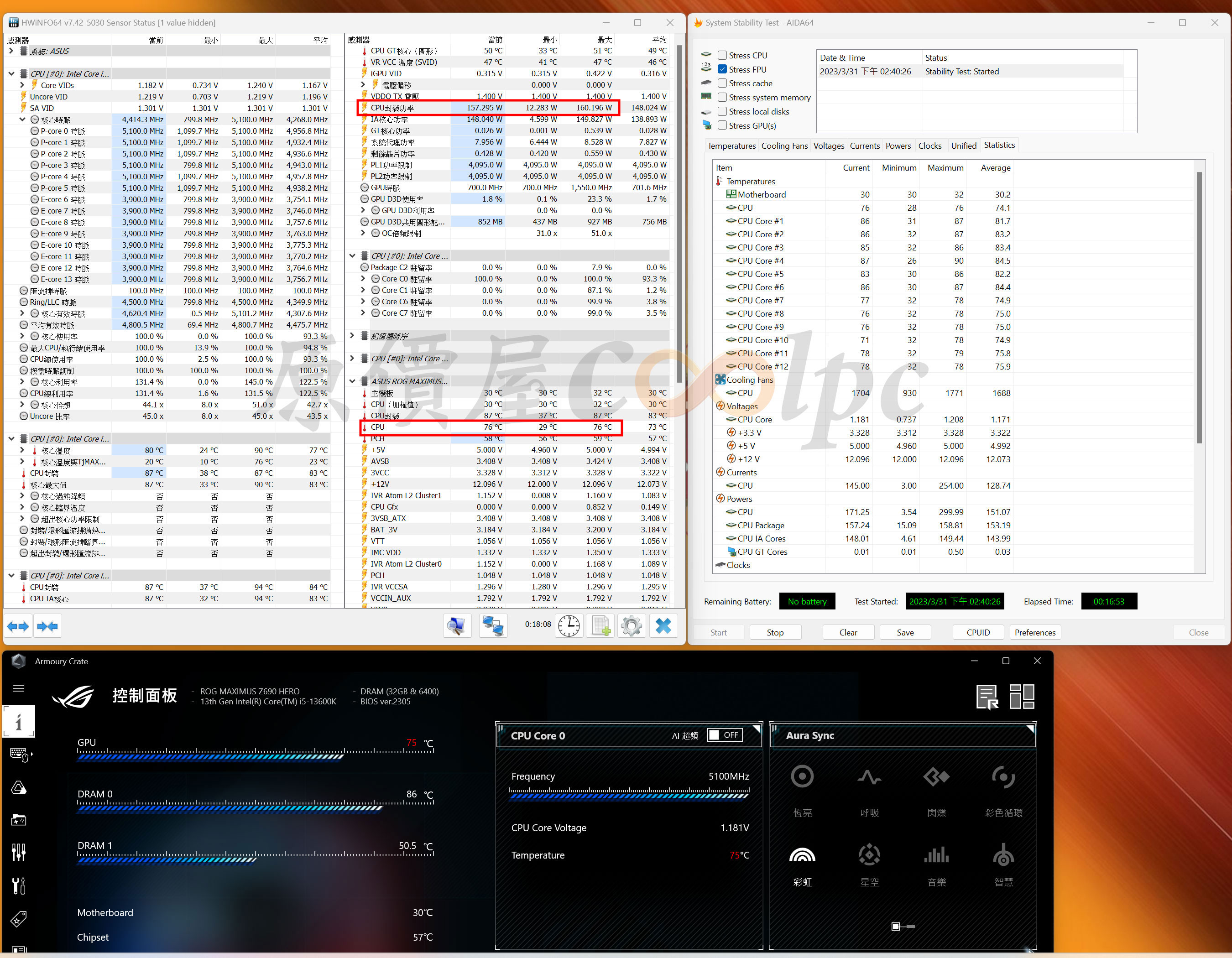Click HWiNFO shrink columns arrows button

47,626
